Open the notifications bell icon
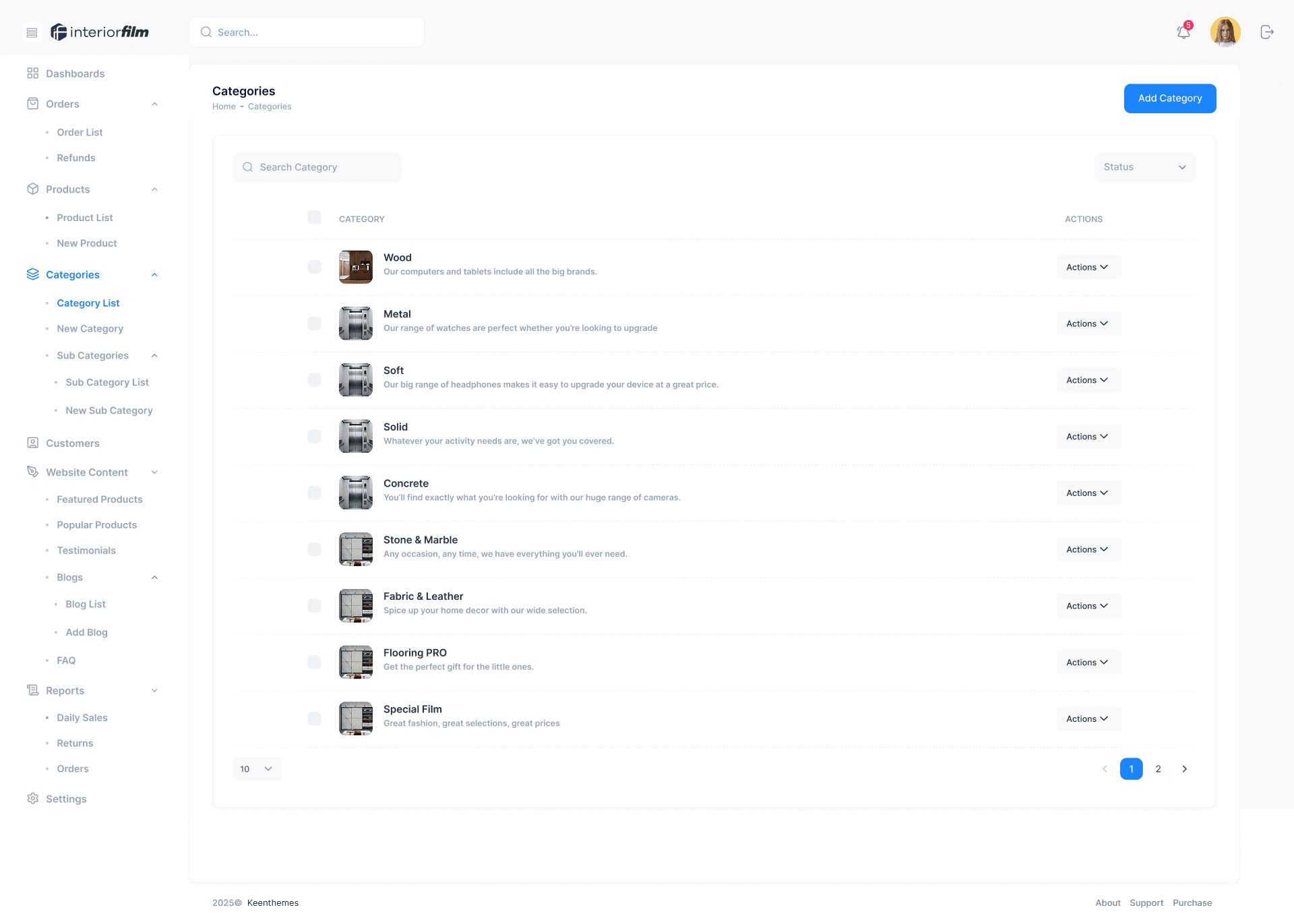The height and width of the screenshot is (924, 1294). coord(1183,32)
